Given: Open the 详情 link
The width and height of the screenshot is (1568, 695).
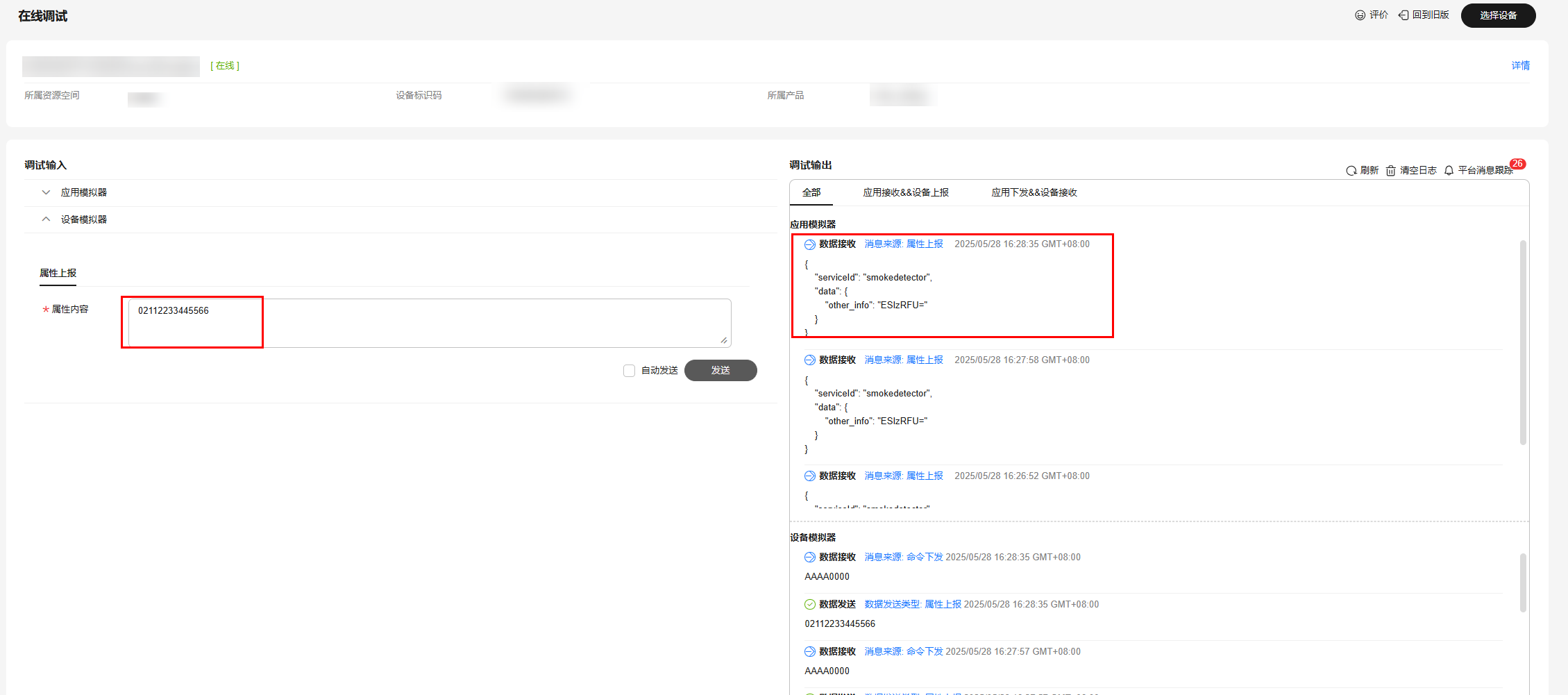Looking at the screenshot, I should click(x=1520, y=66).
